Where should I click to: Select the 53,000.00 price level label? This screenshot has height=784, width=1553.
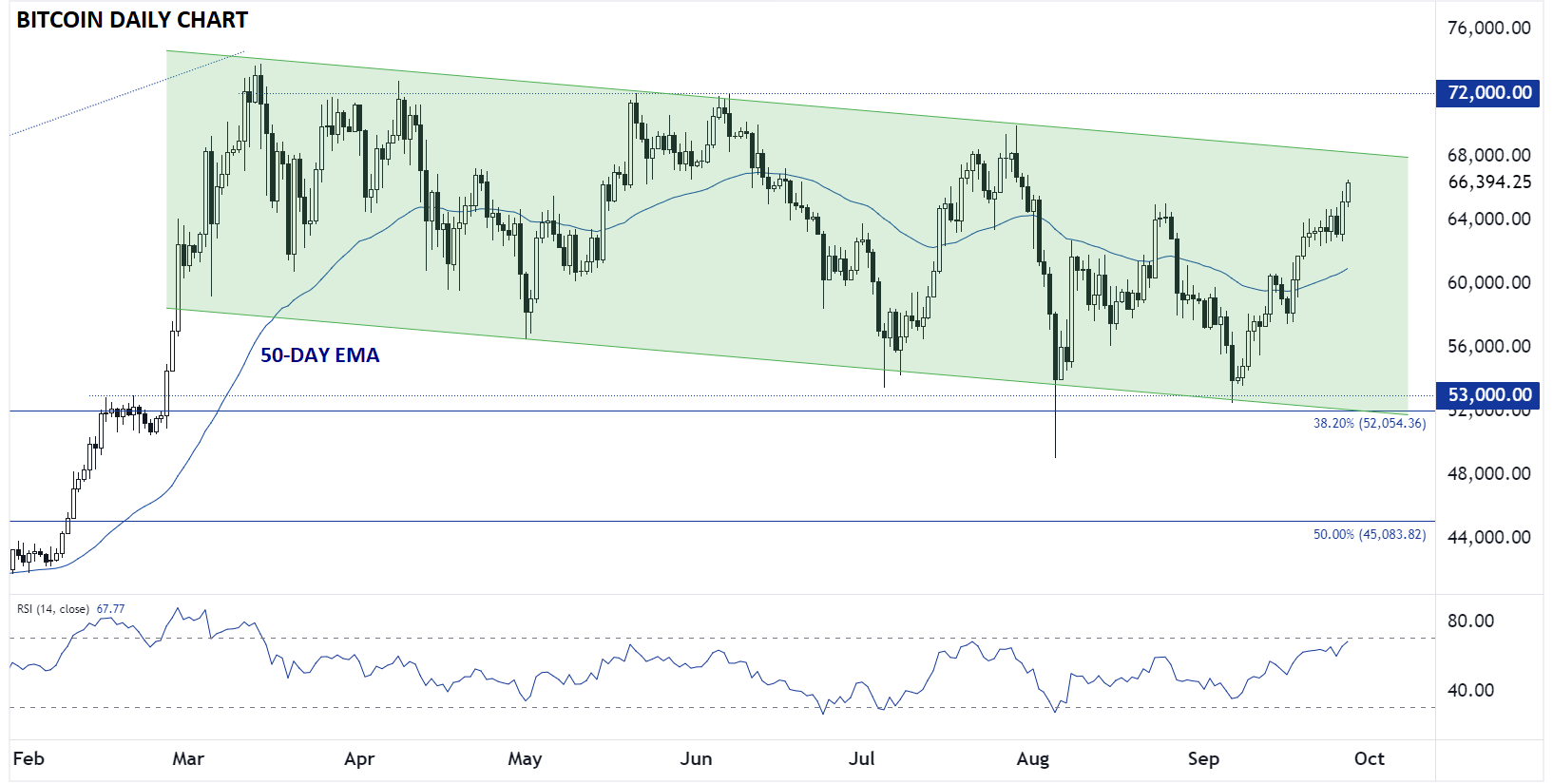[1487, 395]
